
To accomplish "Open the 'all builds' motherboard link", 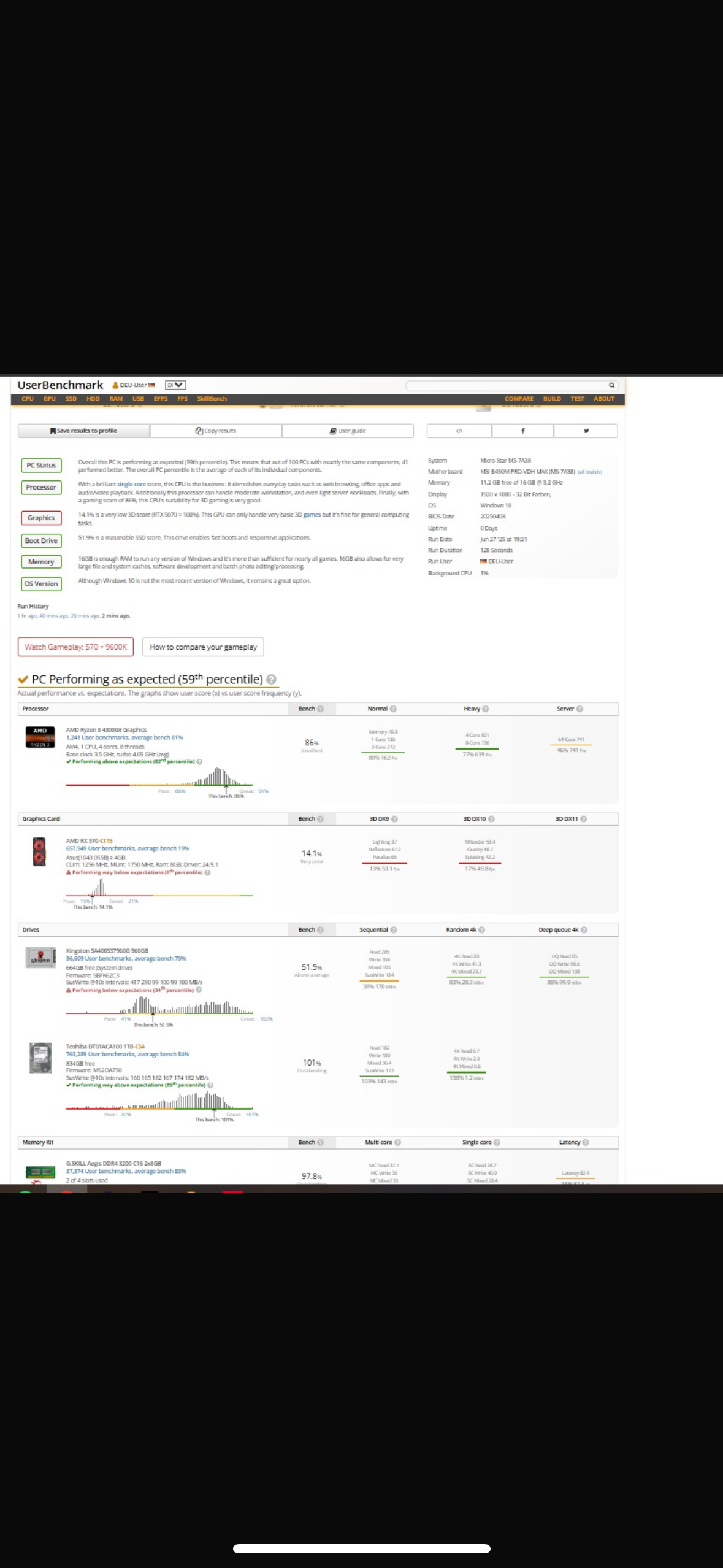I will (x=589, y=472).
